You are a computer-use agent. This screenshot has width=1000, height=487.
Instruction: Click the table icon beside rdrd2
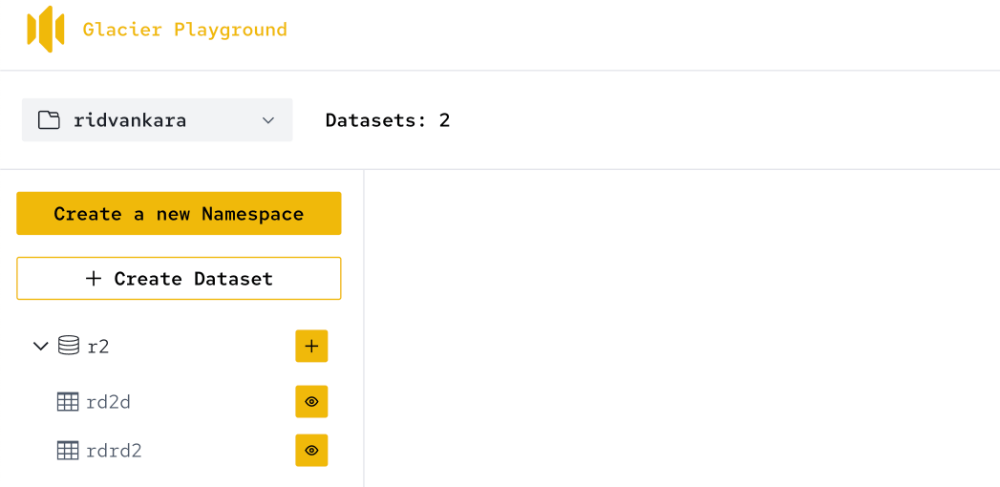(x=68, y=451)
